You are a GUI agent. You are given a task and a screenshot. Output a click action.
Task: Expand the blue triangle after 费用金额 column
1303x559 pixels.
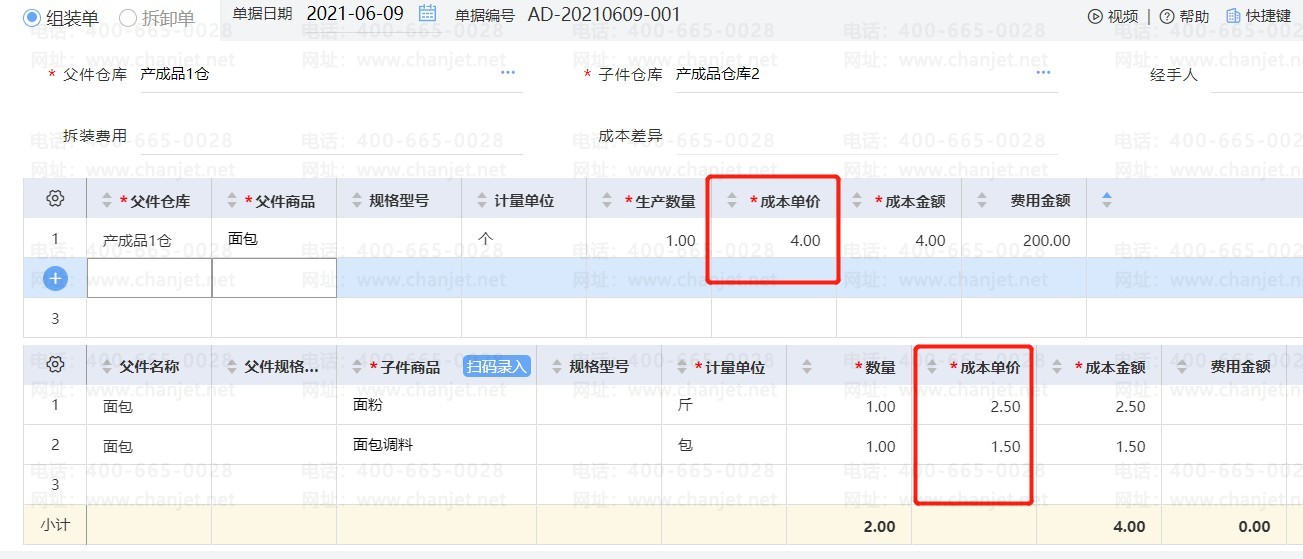point(1106,200)
